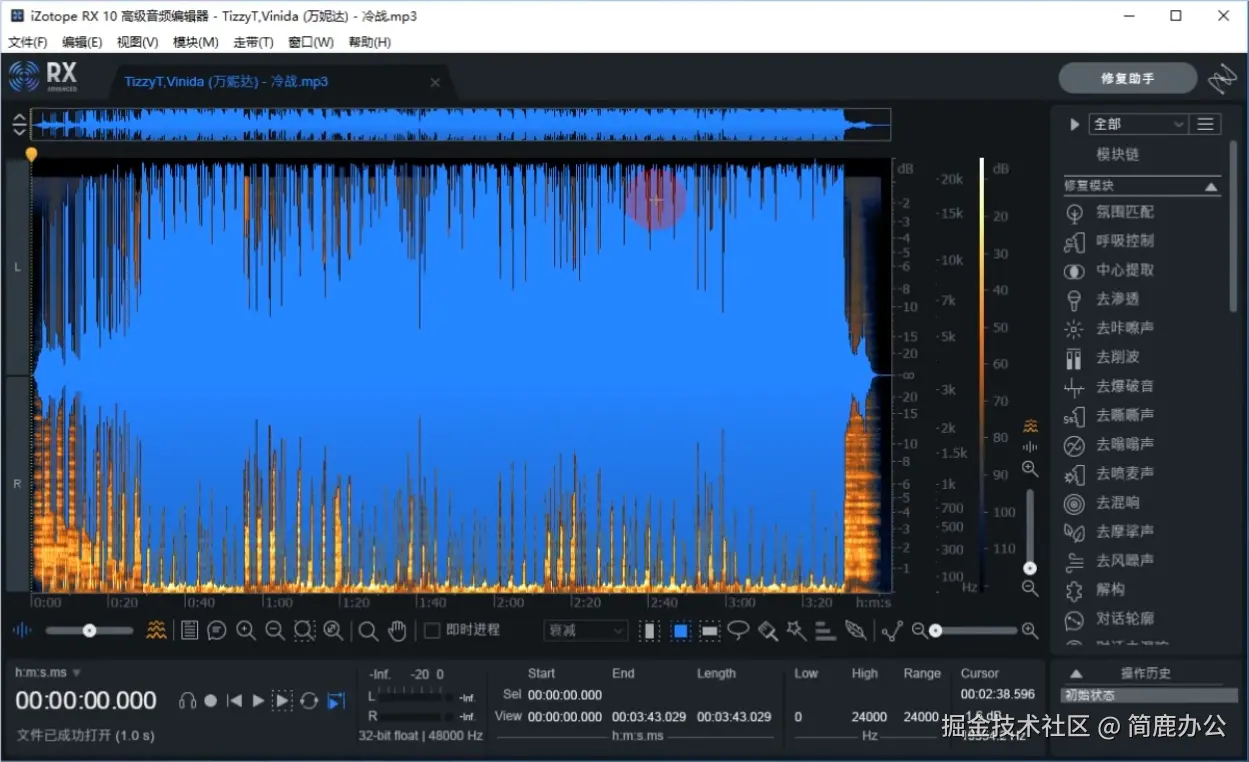1249x762 pixels.
Task: Open the 文件(F) menu
Action: [x=28, y=42]
